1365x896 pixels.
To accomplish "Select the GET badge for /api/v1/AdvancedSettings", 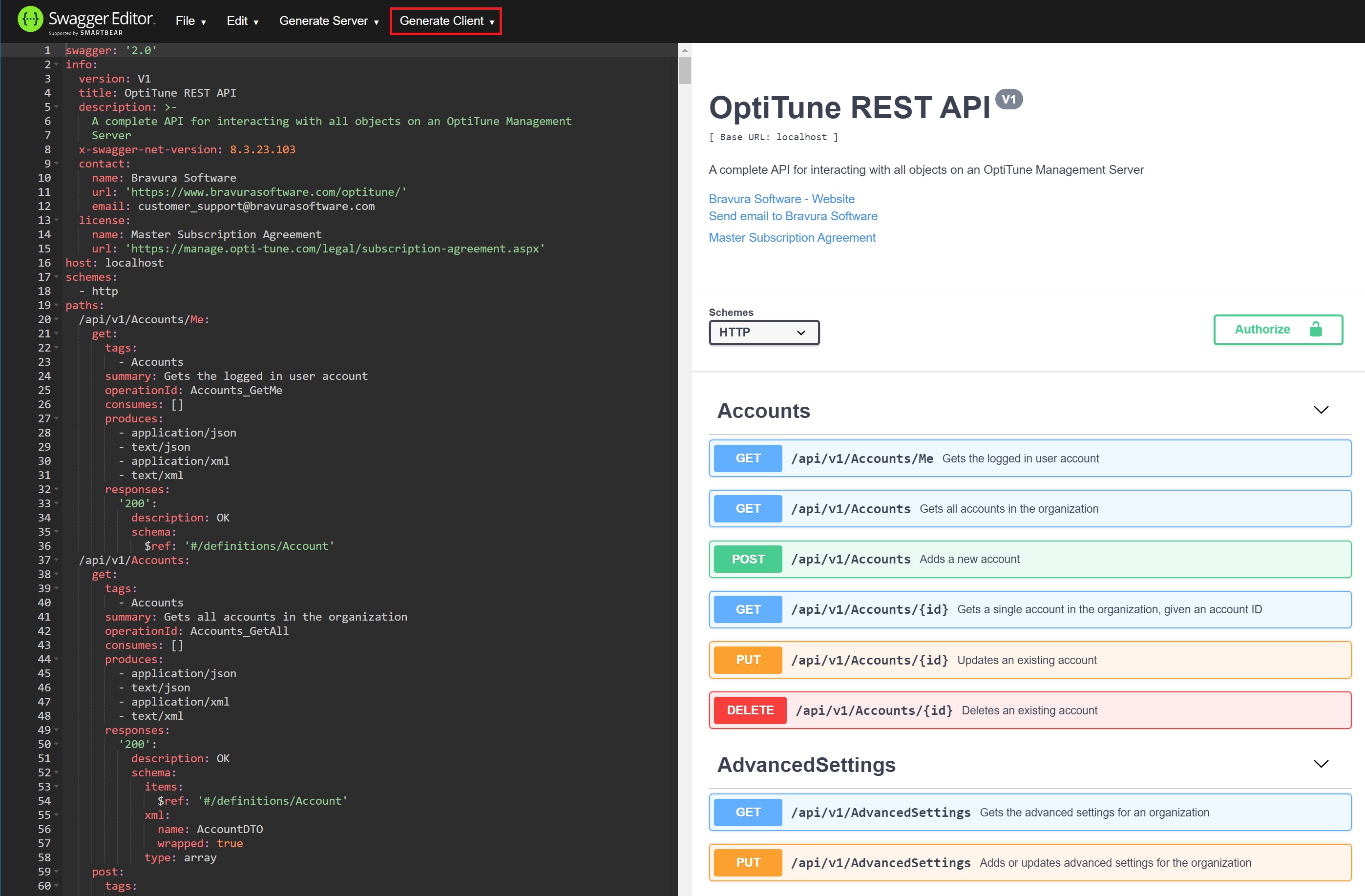I will coord(747,812).
